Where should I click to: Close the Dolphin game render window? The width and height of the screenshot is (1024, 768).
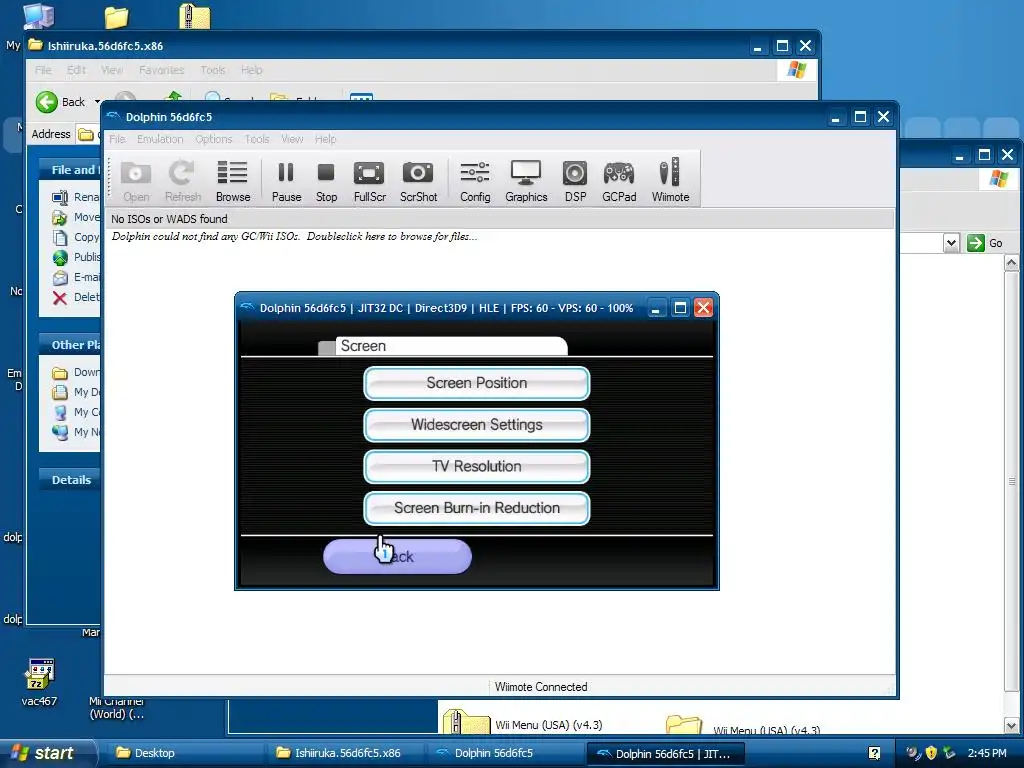point(703,308)
